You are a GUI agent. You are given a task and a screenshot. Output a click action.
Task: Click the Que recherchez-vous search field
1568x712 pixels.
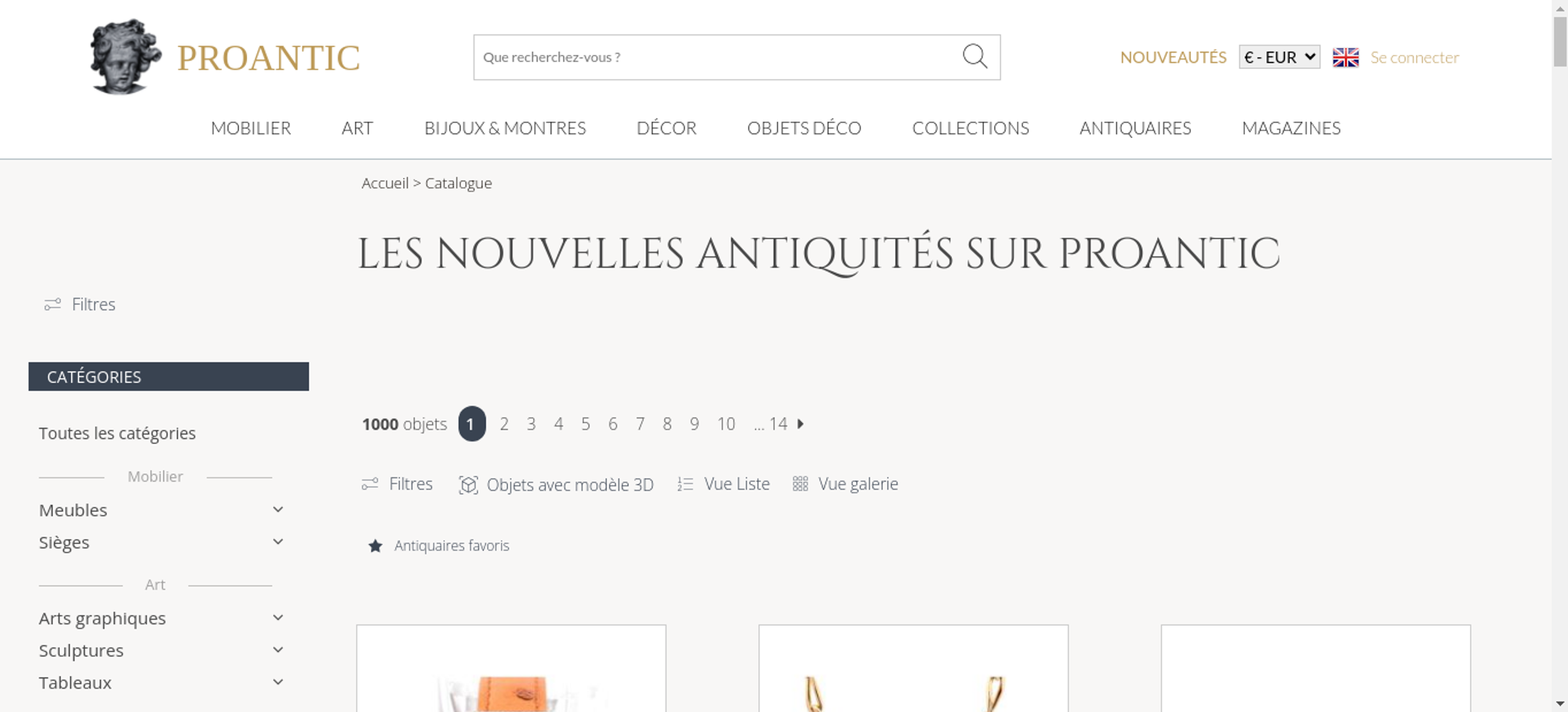717,57
